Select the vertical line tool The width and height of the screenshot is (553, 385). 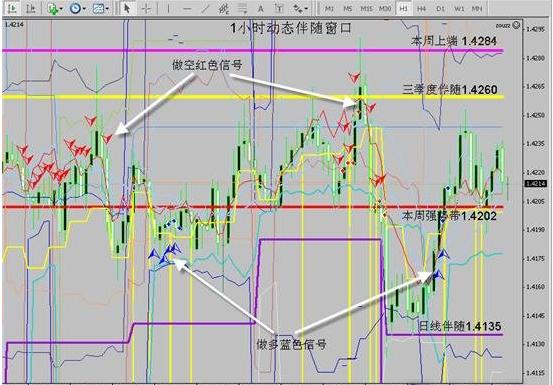(x=168, y=8)
